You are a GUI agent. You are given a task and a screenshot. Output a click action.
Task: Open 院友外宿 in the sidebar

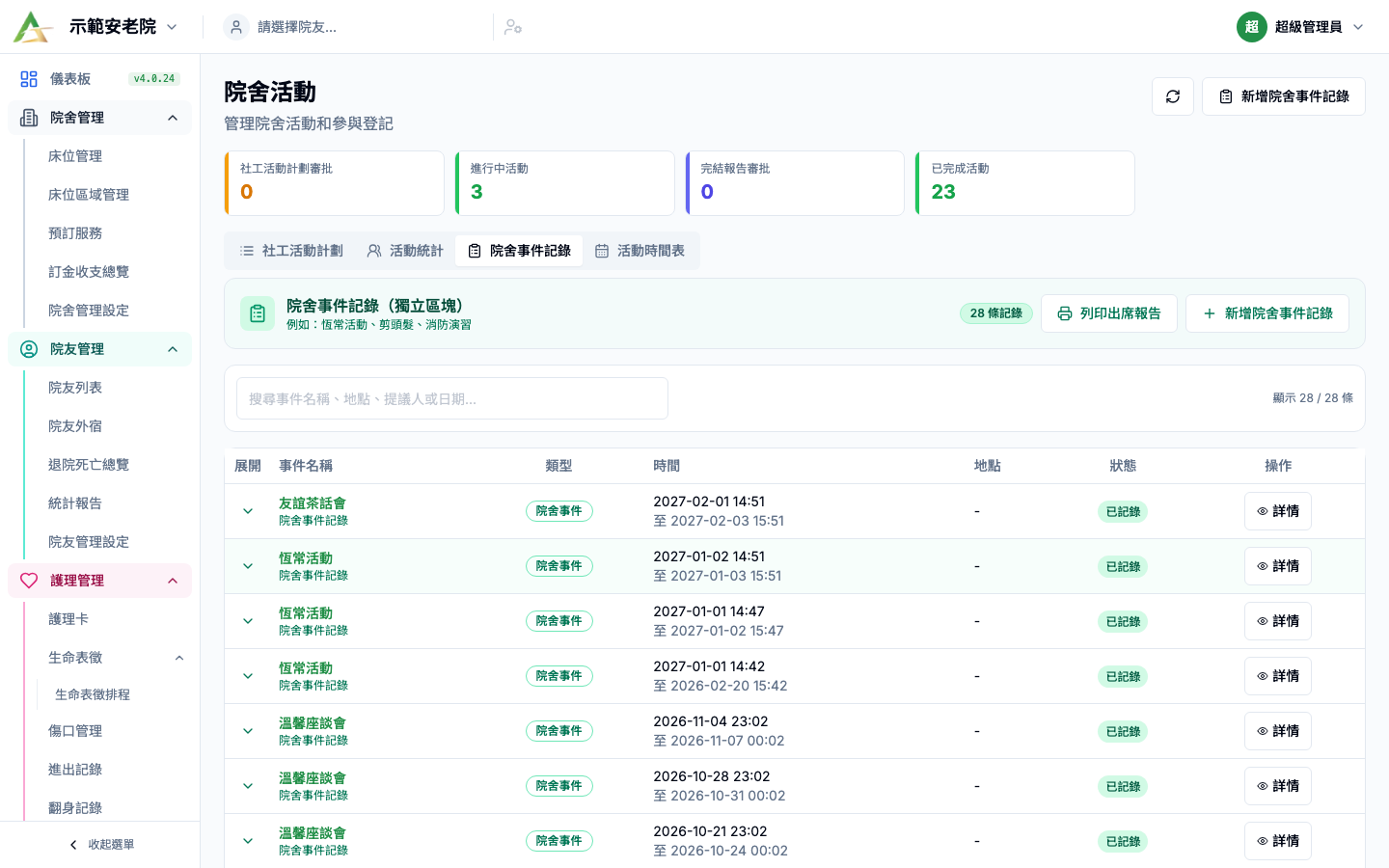click(75, 426)
